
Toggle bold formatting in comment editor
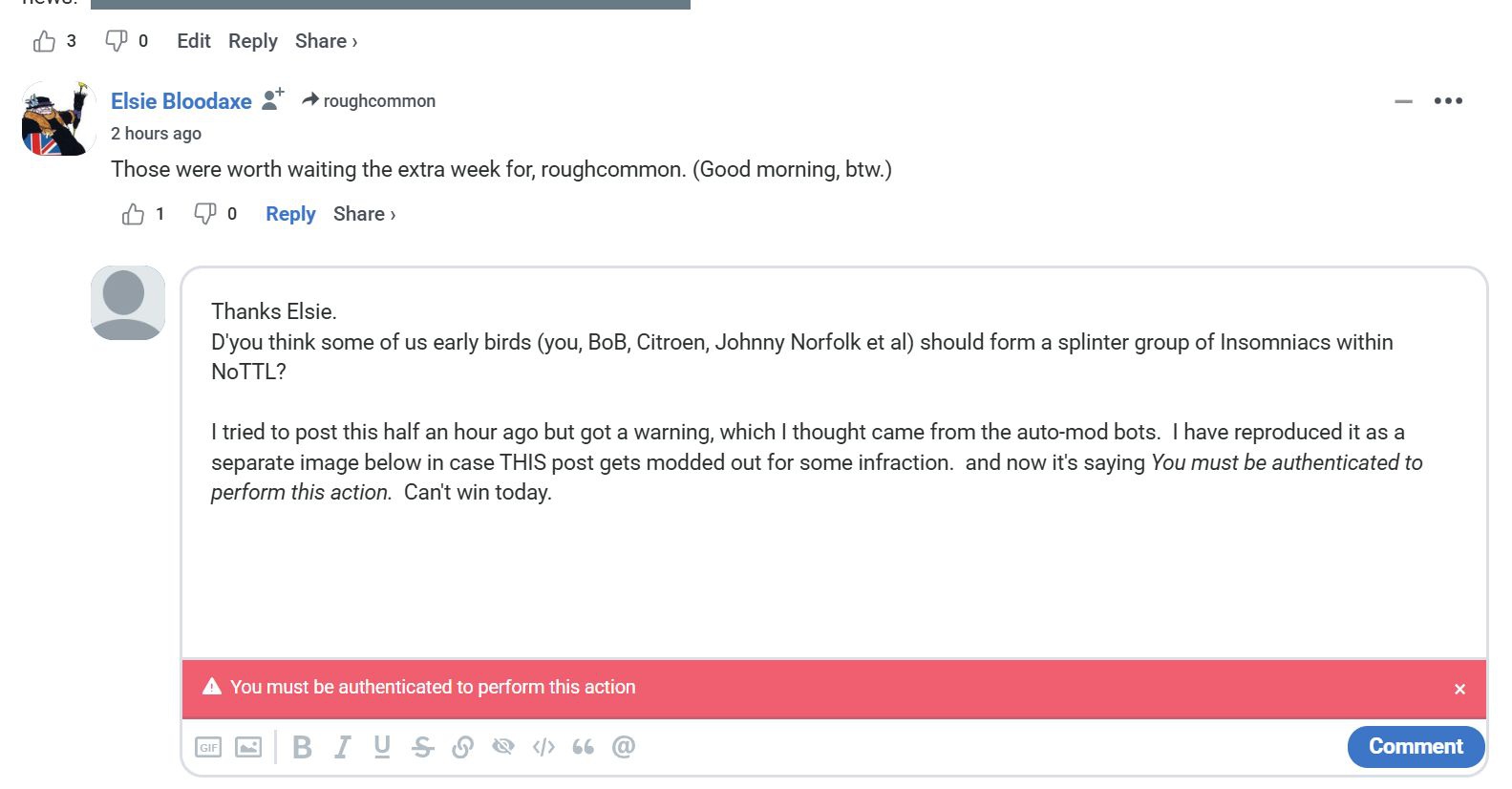point(302,747)
